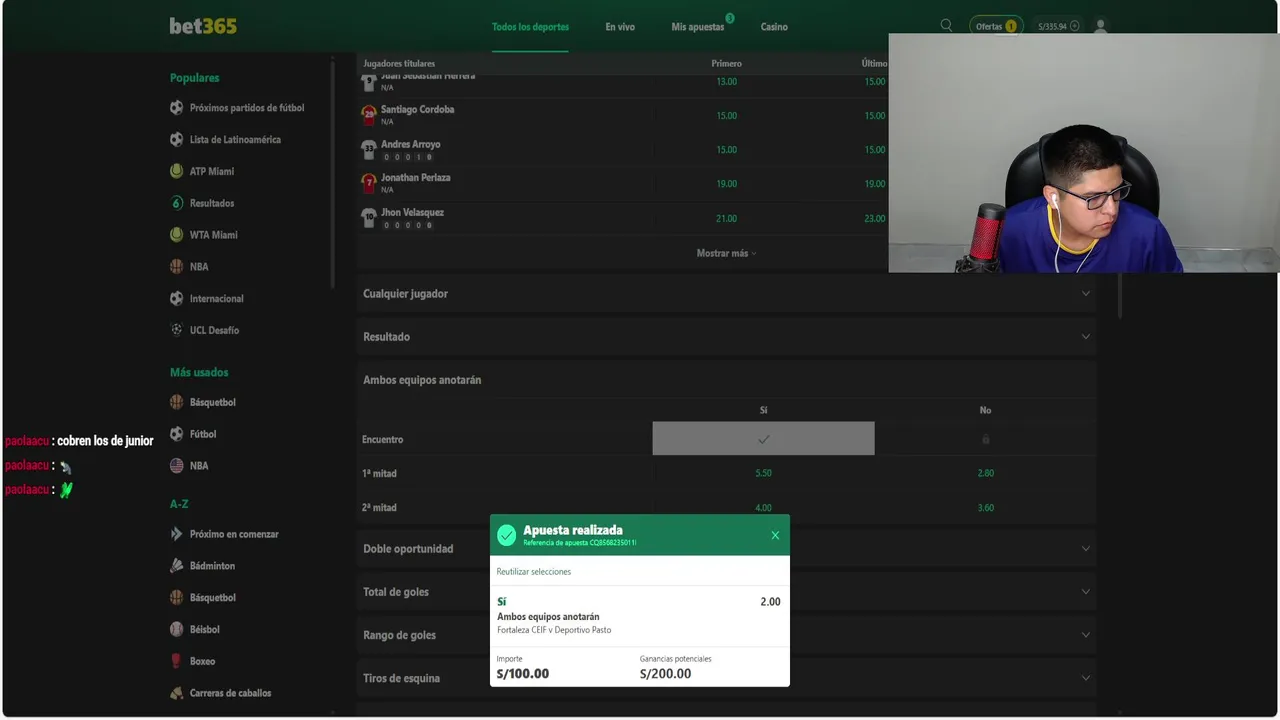Click the Béisbol icon

(177, 630)
